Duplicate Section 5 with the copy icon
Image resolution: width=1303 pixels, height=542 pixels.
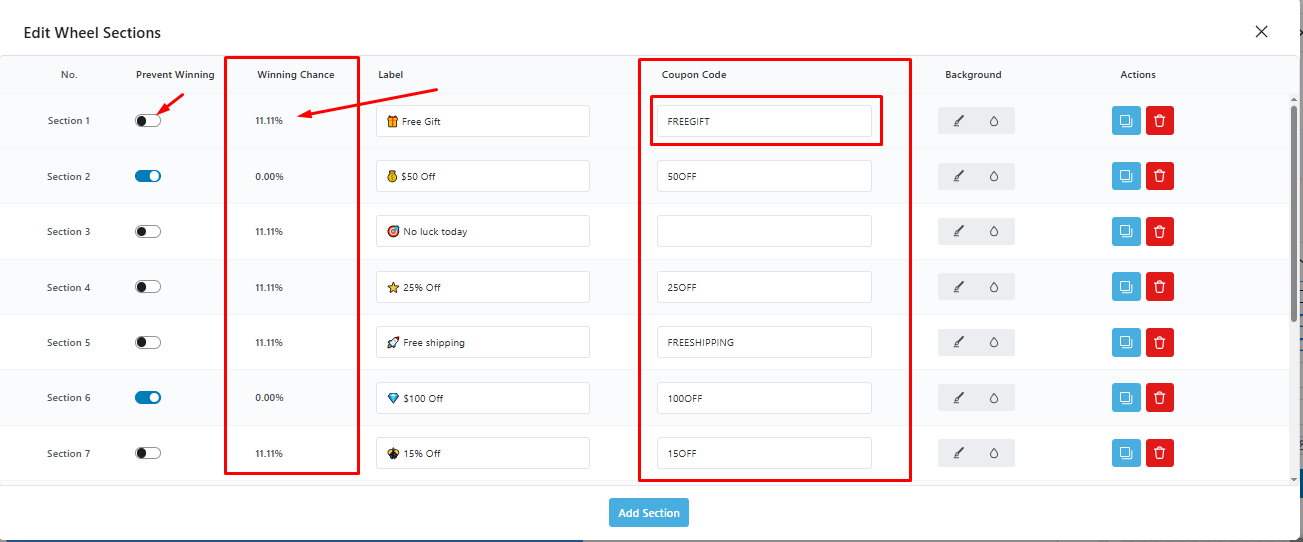pyautogui.click(x=1126, y=342)
